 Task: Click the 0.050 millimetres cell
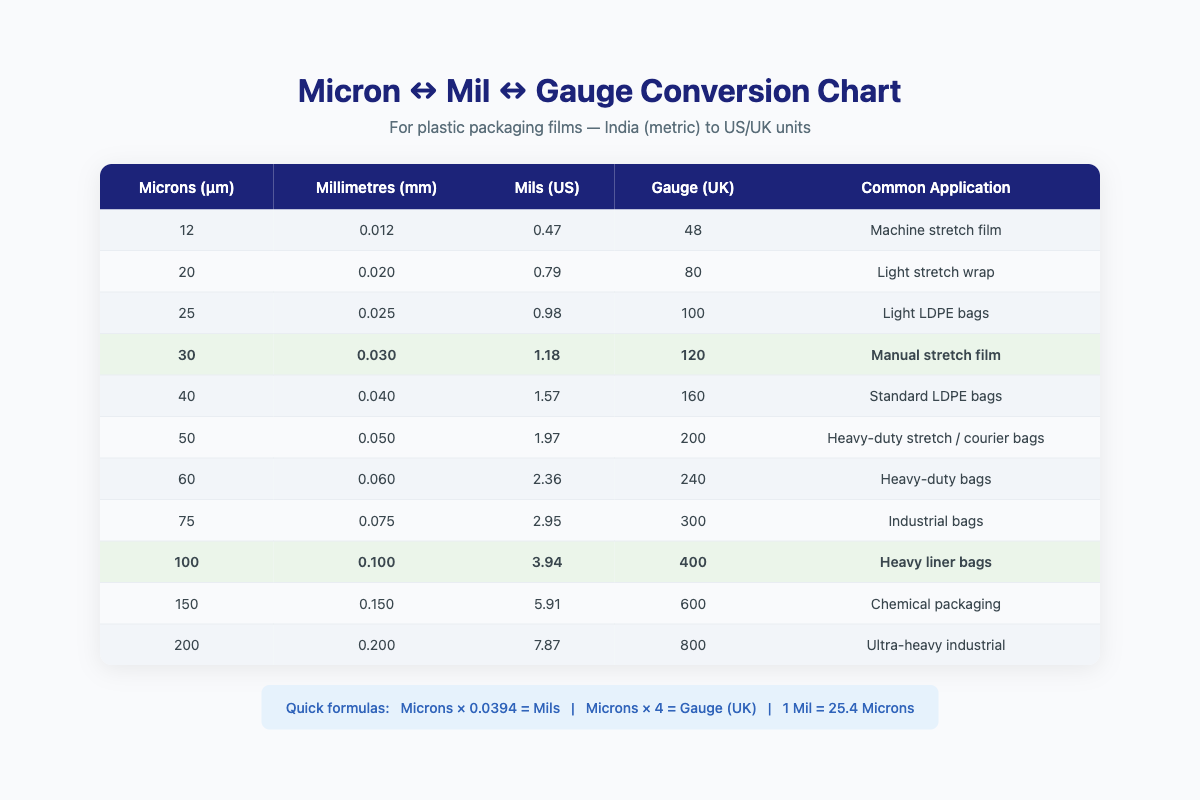click(376, 438)
